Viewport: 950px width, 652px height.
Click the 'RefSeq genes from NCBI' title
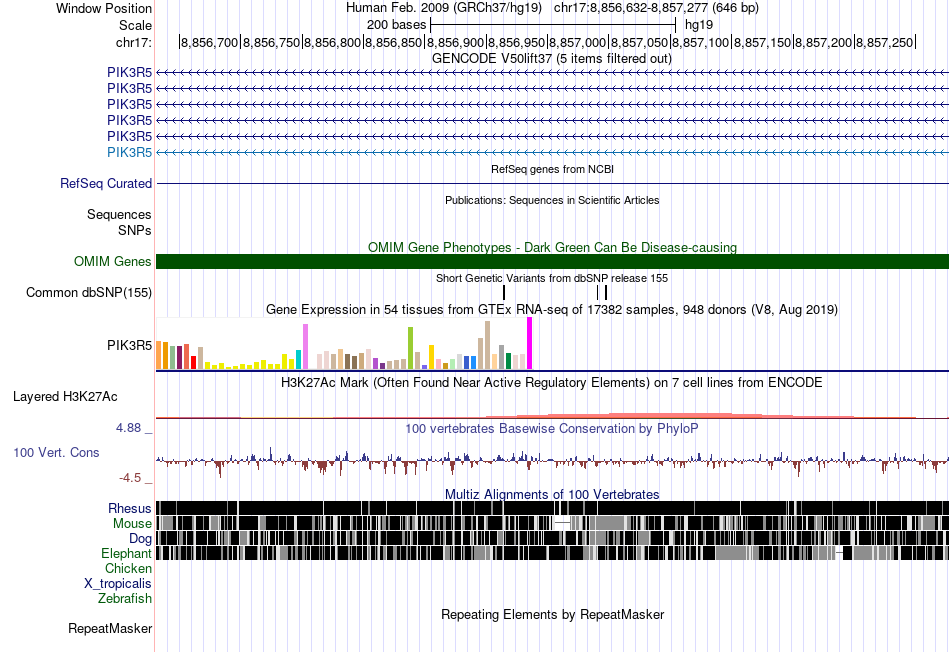pyautogui.click(x=552, y=169)
